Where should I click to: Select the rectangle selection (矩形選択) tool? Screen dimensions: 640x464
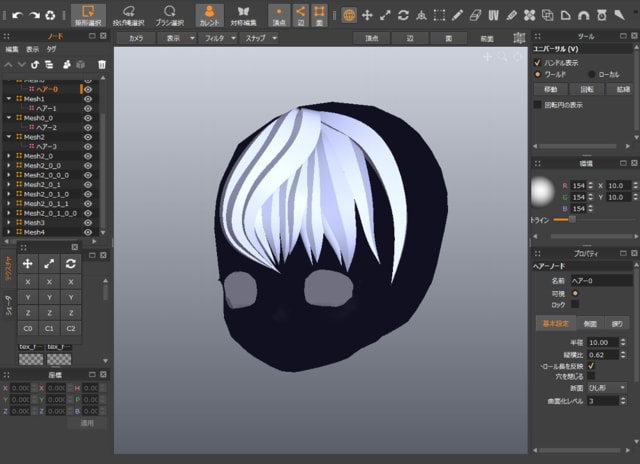88,16
